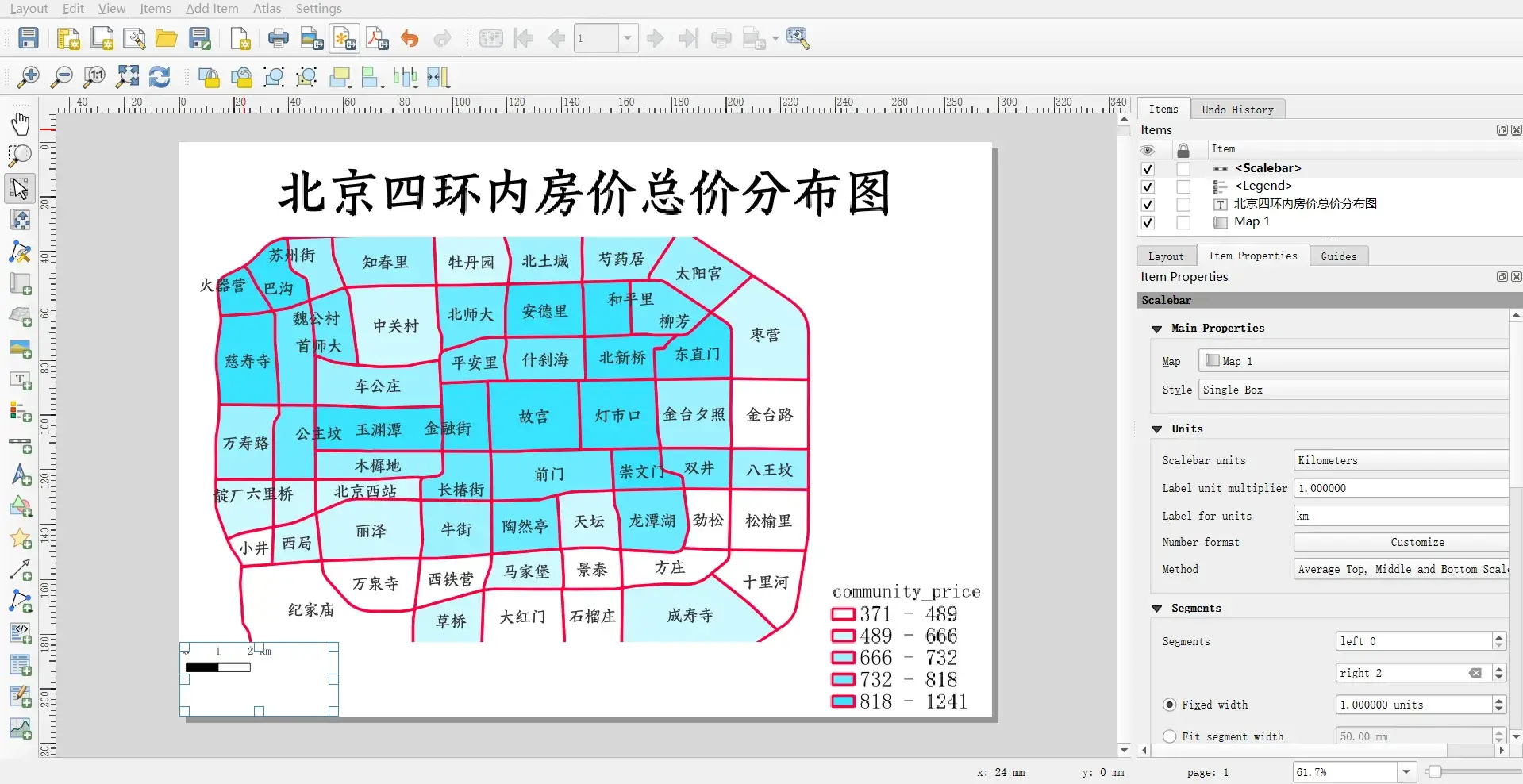Switch to the Undo History tab
1523x784 pixels.
[x=1237, y=110]
